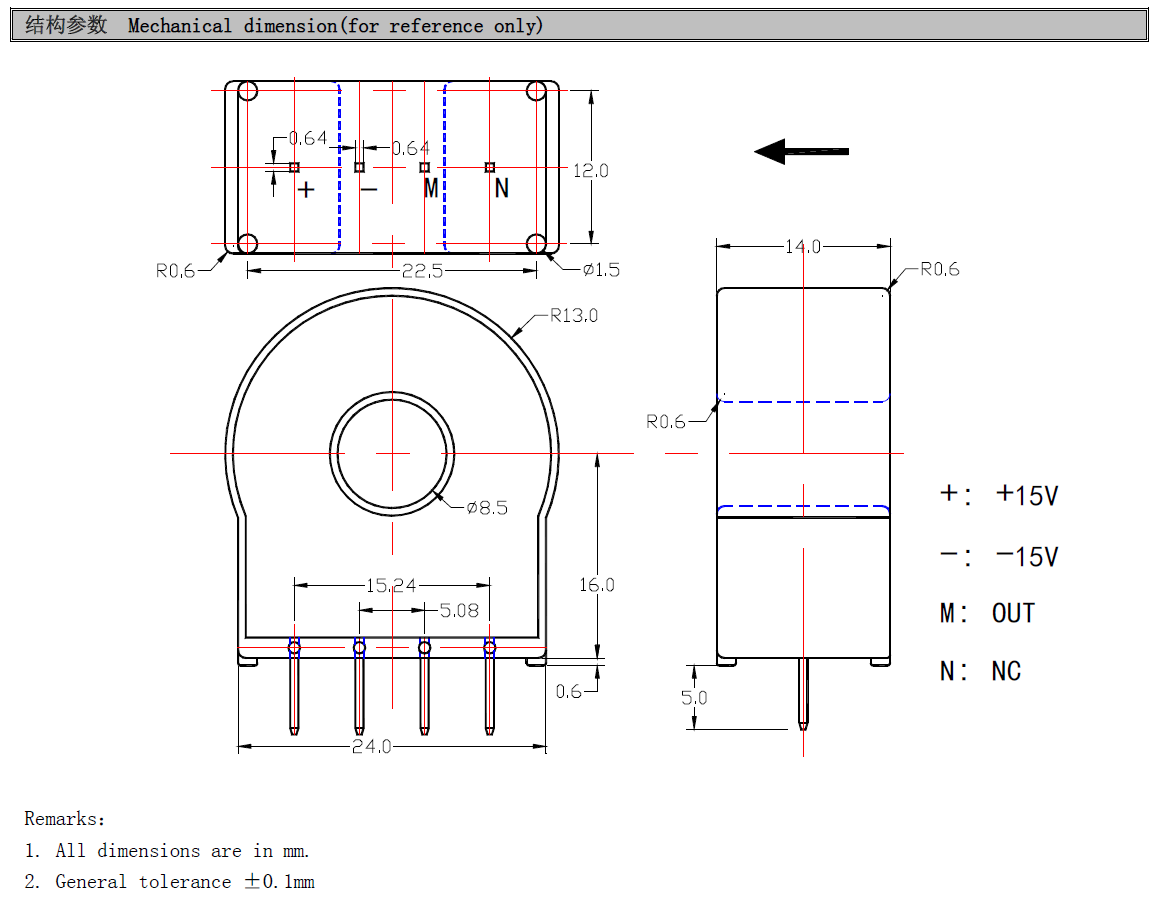
Task: Select the ø1.5 corner hole label
Action: coord(601,270)
